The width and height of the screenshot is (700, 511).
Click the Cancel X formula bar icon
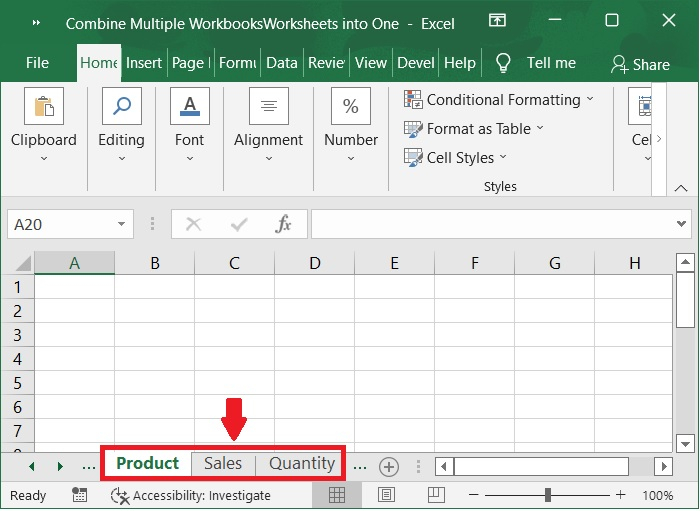point(193,224)
